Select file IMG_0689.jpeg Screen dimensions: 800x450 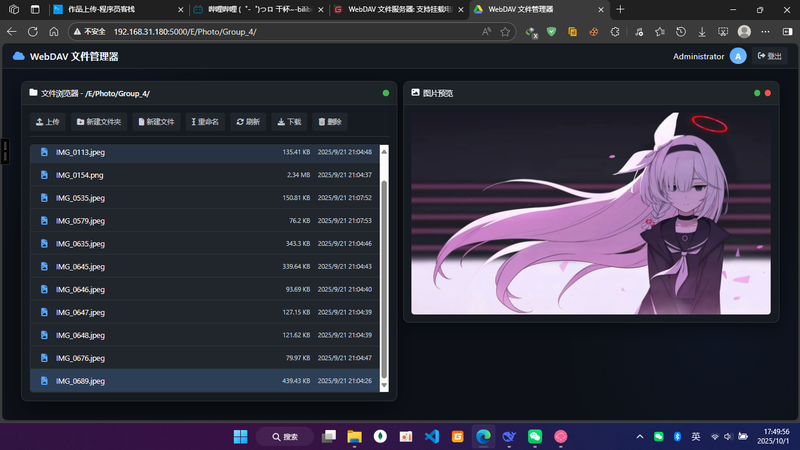pyautogui.click(x=204, y=381)
